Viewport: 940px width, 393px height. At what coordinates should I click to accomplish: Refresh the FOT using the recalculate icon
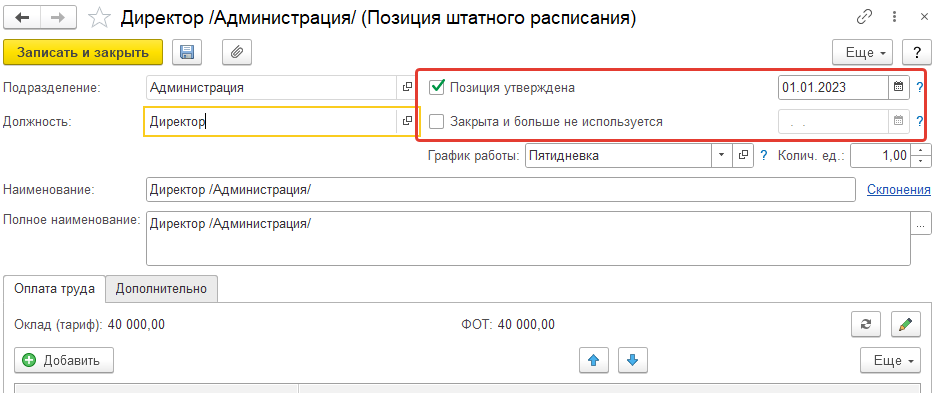[866, 324]
